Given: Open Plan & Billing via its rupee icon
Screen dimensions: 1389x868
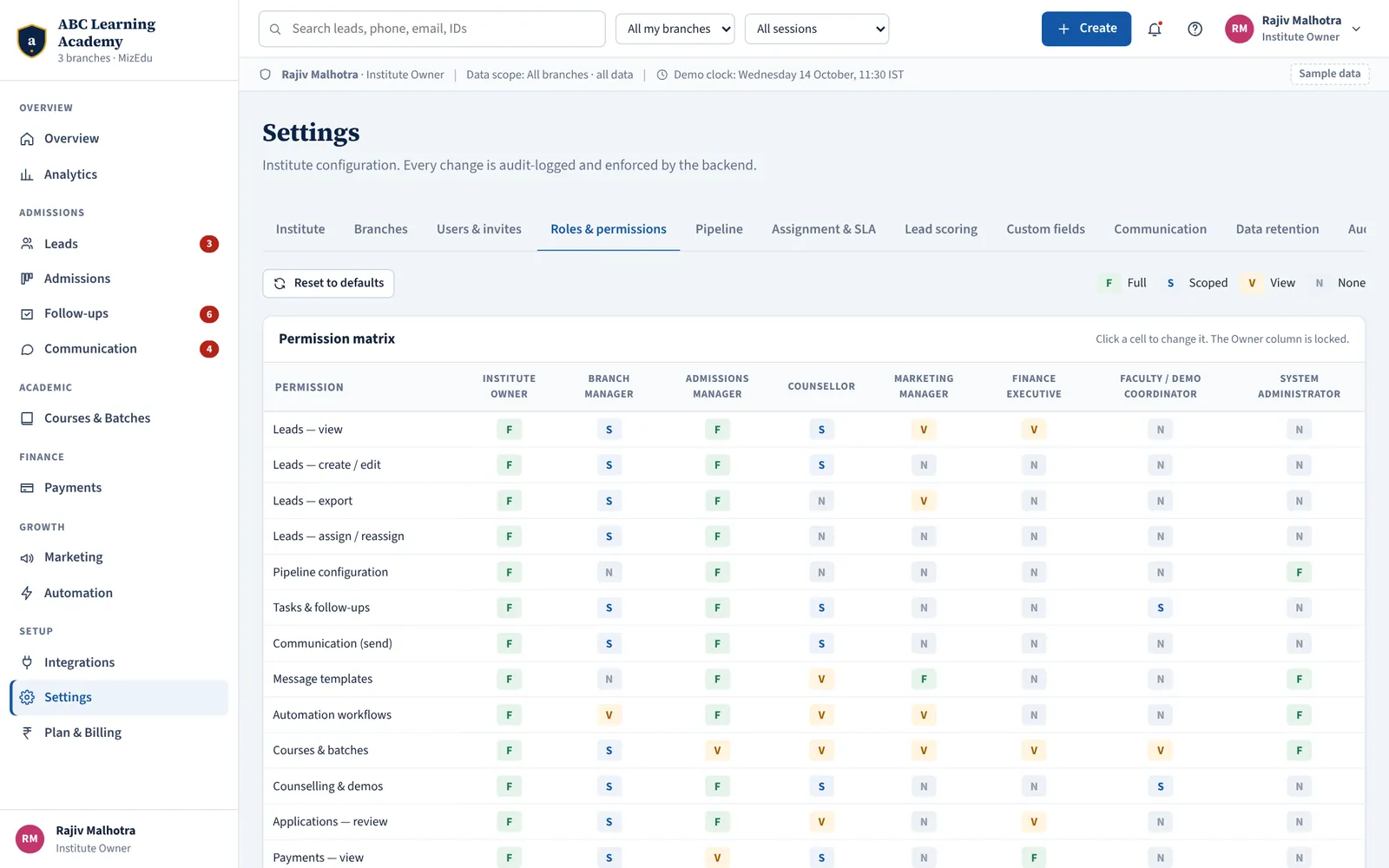Looking at the screenshot, I should 27,733.
